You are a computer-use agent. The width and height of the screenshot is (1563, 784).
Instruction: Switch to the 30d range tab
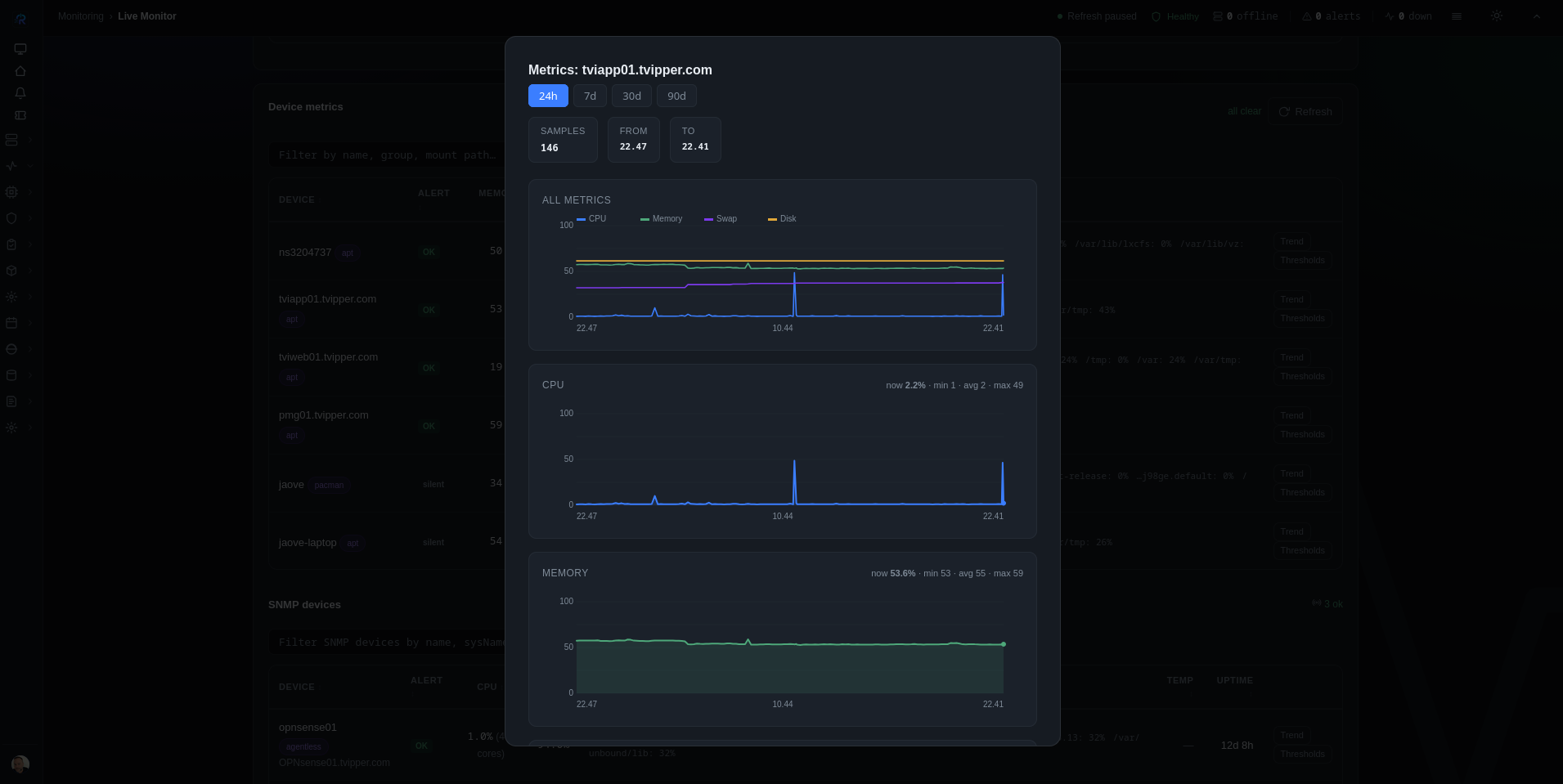631,96
